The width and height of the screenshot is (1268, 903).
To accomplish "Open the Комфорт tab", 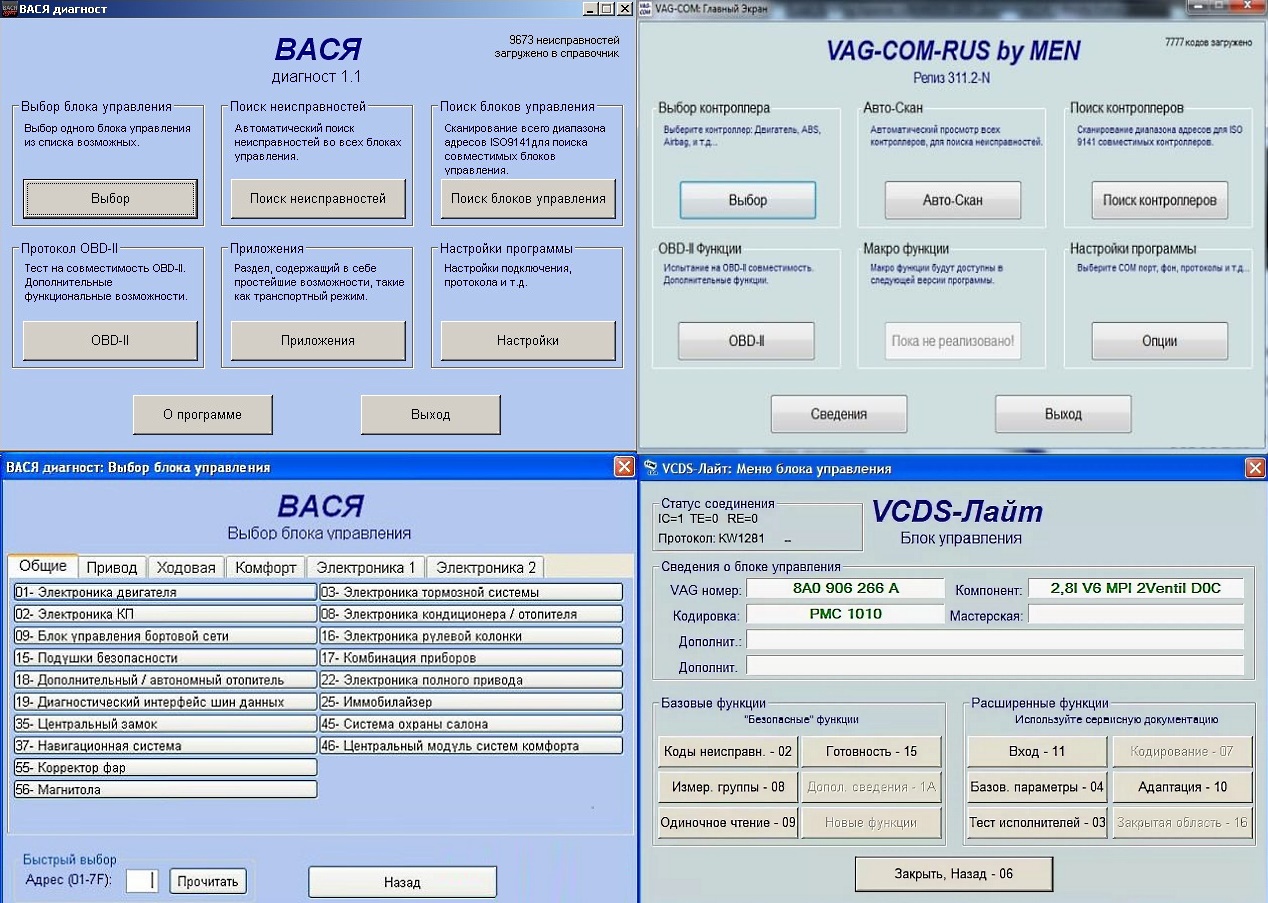I will (x=266, y=567).
